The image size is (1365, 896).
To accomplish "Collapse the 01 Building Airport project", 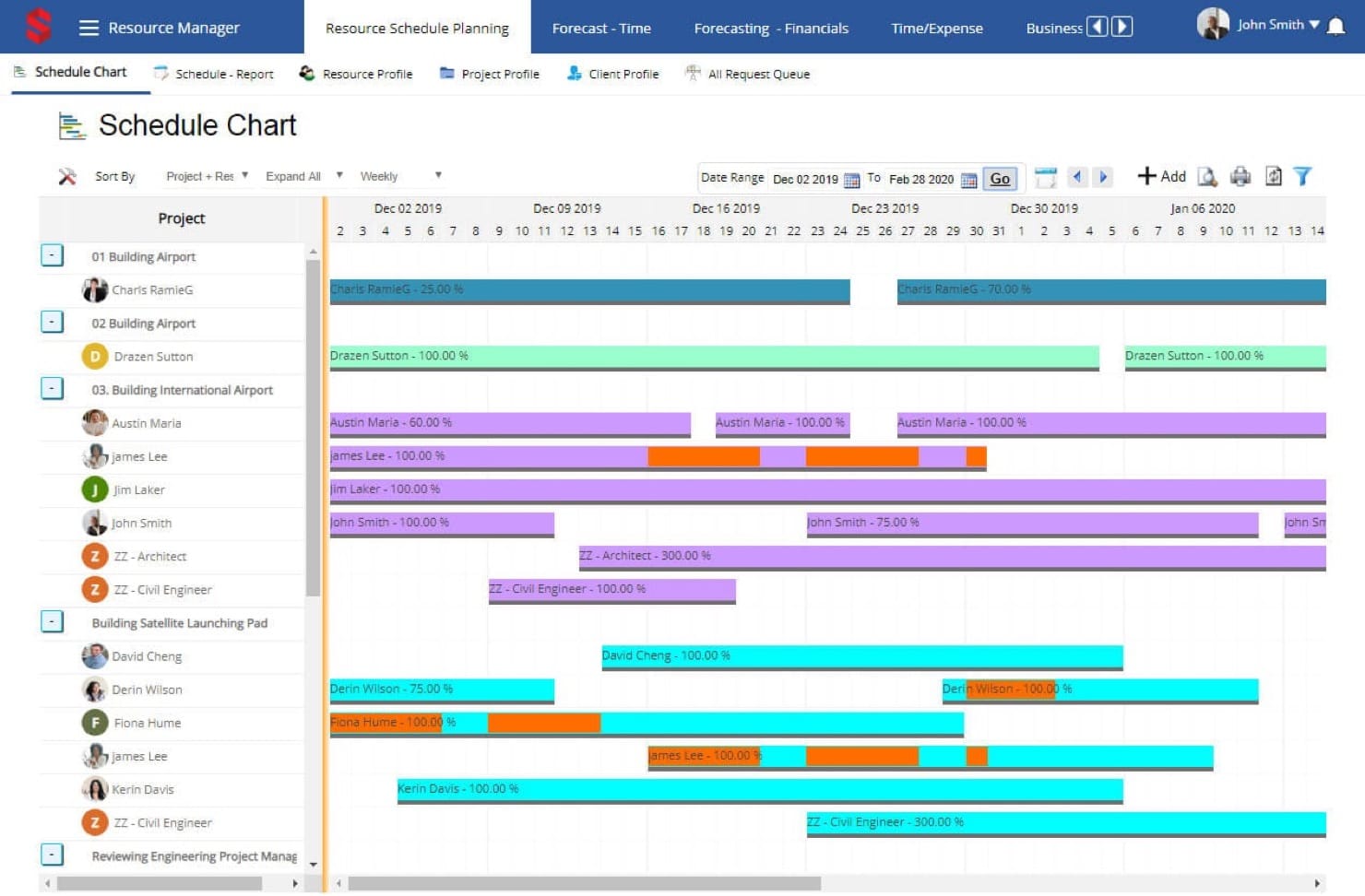I will click(x=53, y=255).
